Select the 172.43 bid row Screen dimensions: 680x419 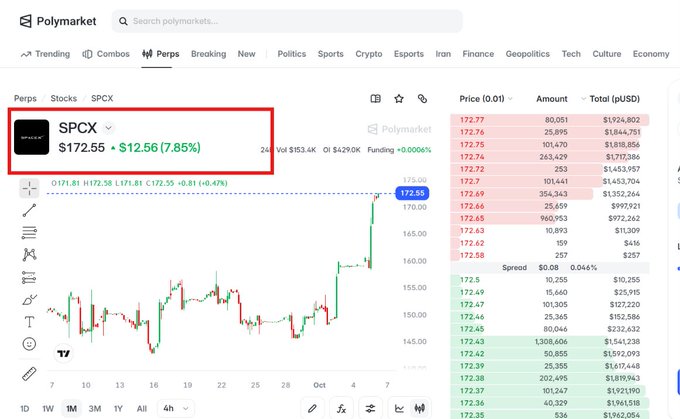point(550,341)
